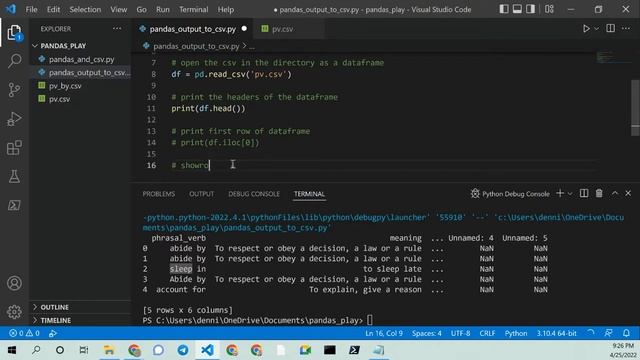Open the Manage gear settings
This screenshot has height=360, width=640.
[14, 312]
